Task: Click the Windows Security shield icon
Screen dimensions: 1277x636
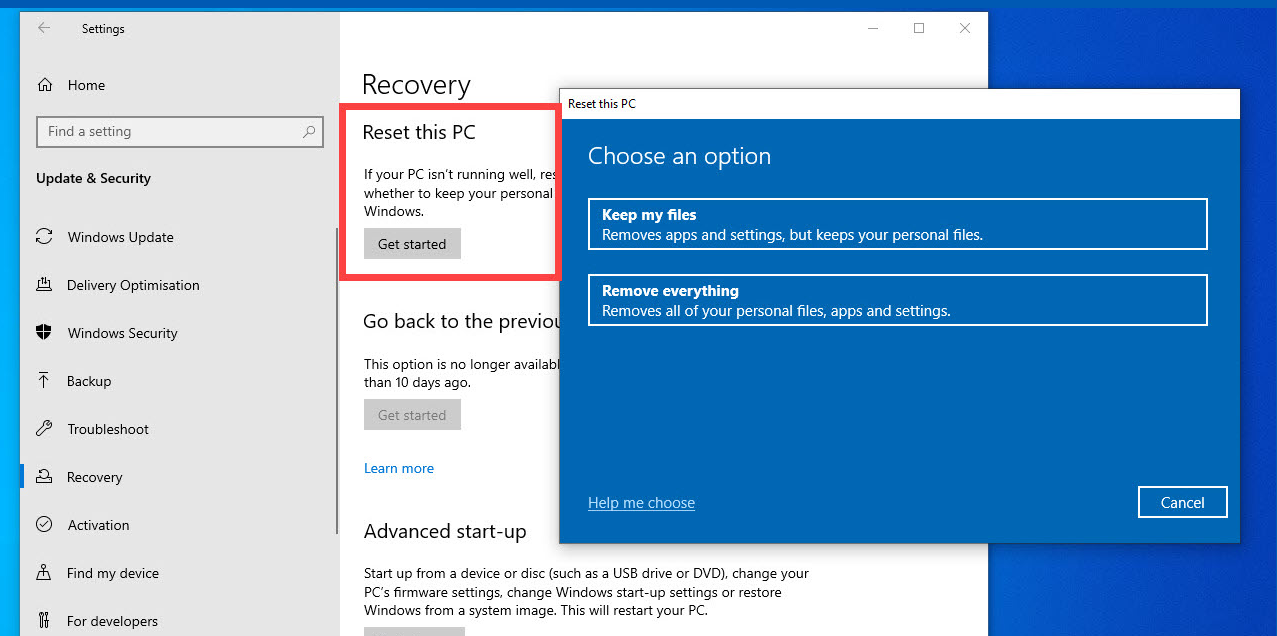Action: (x=44, y=333)
